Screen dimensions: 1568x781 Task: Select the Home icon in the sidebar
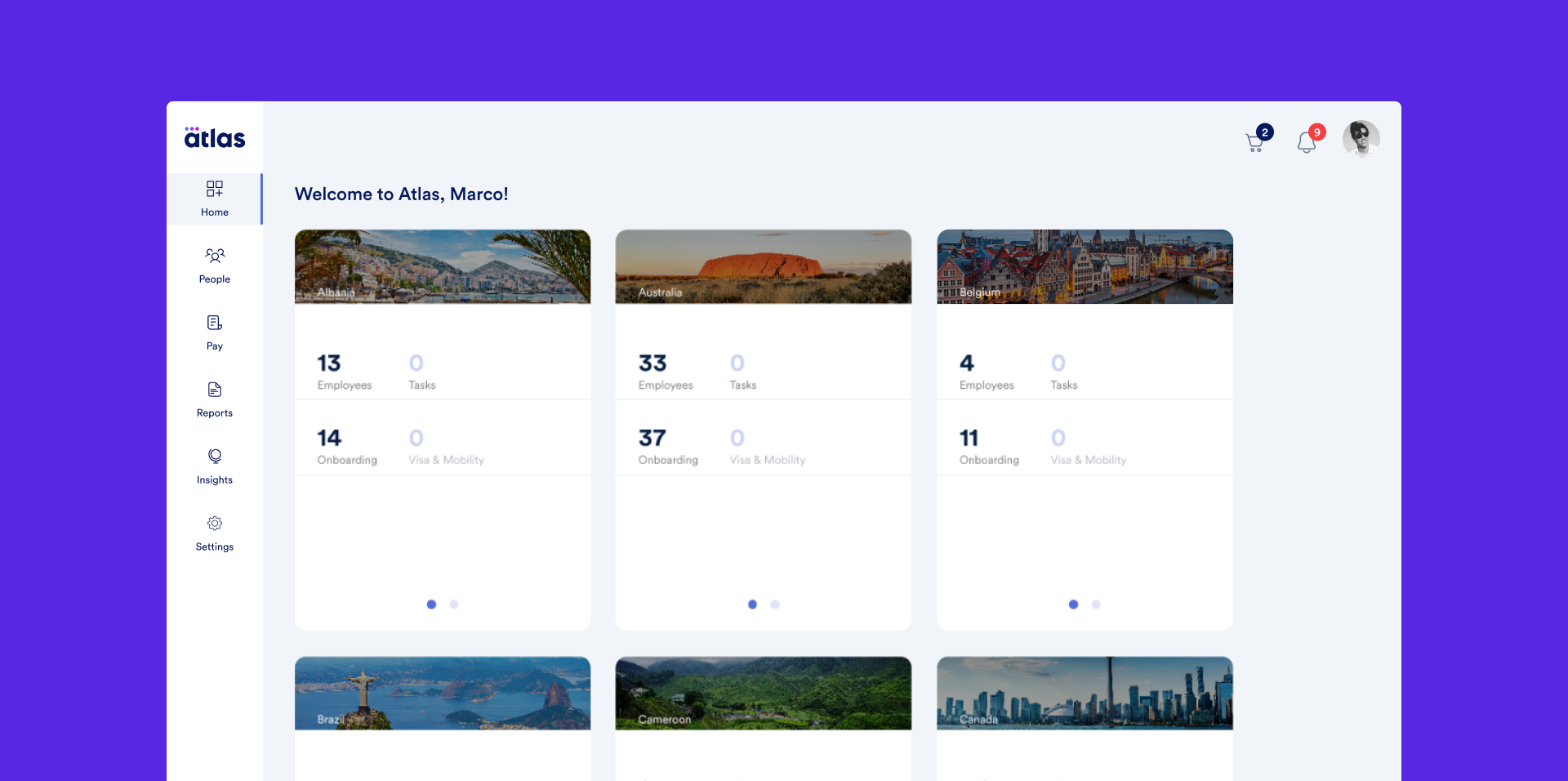pyautogui.click(x=215, y=189)
